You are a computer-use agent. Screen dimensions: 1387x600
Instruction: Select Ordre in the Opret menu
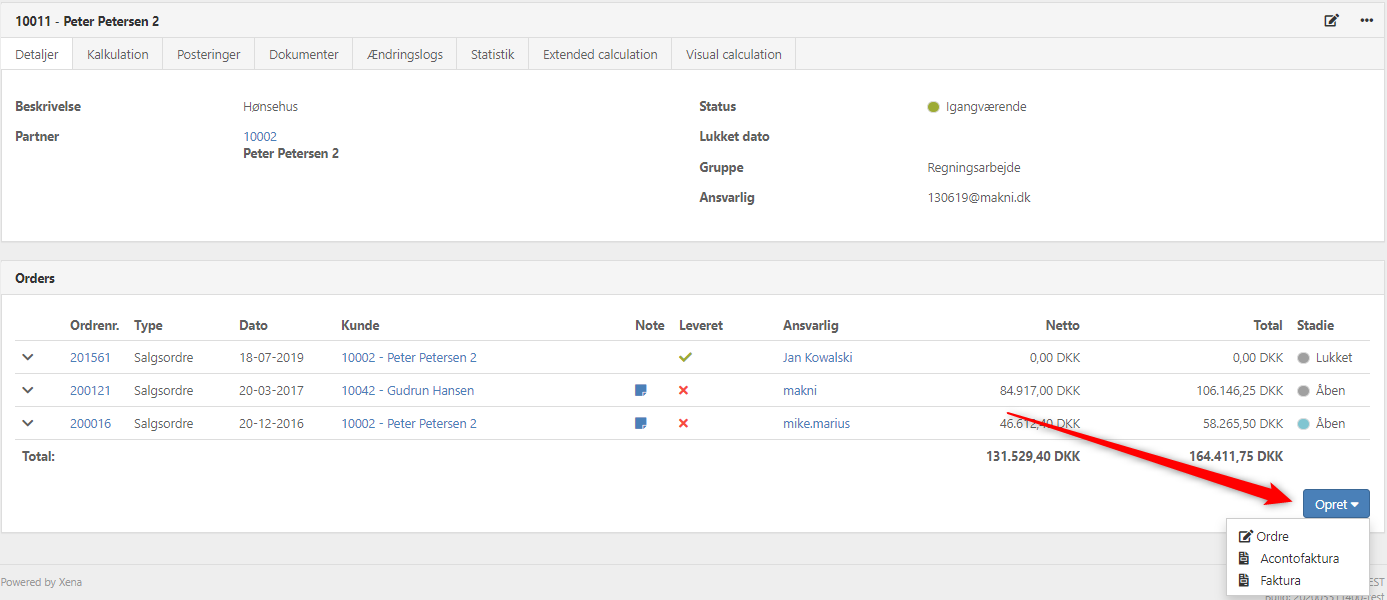tap(1272, 537)
